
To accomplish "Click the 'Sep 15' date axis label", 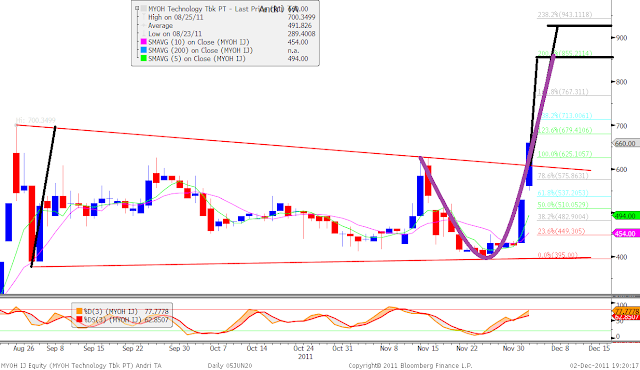I will click(x=94, y=348).
